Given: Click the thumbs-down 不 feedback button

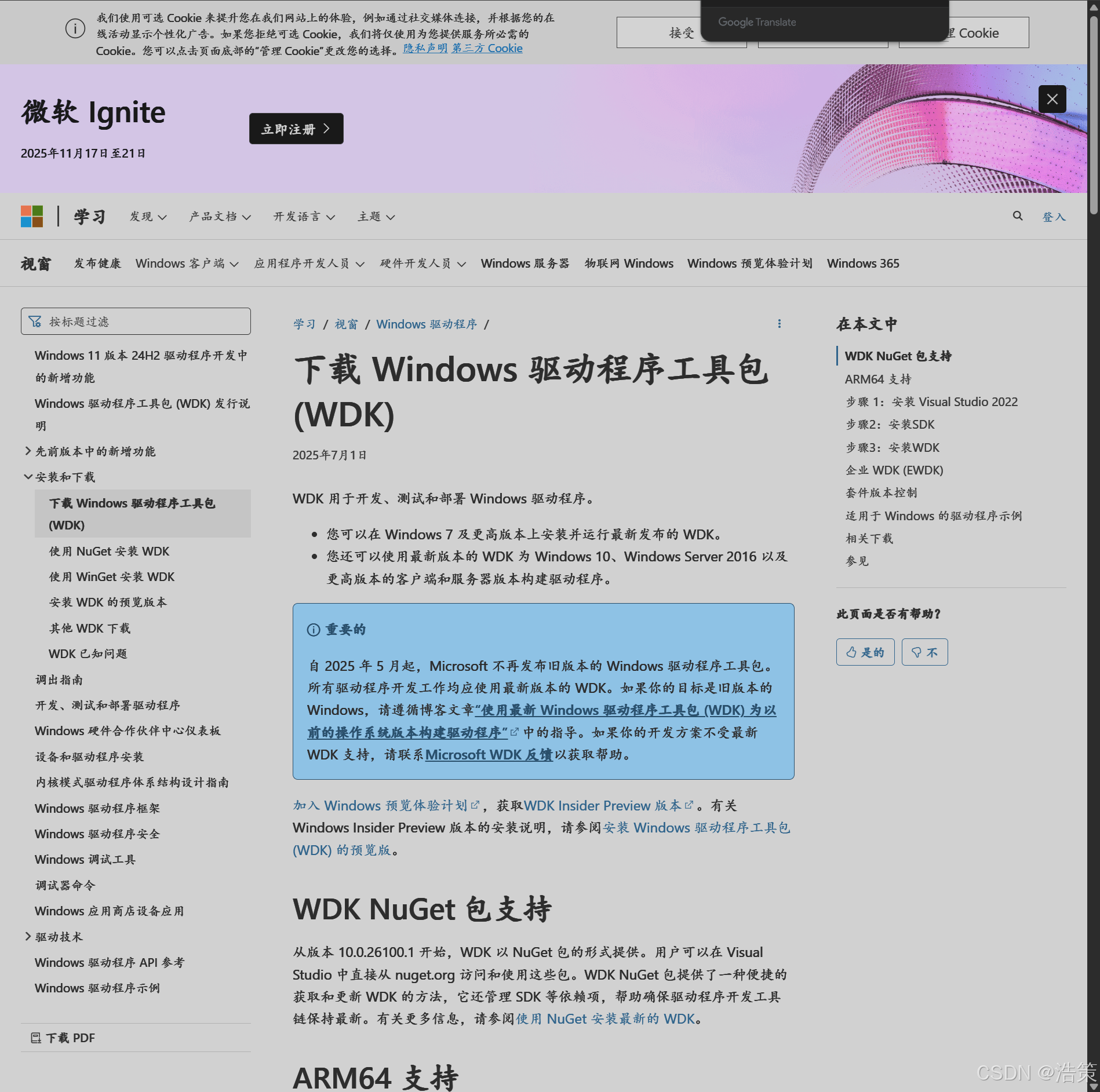Looking at the screenshot, I should 925,652.
